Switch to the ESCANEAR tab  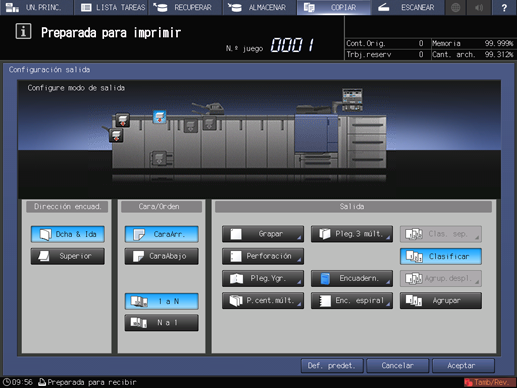click(x=408, y=7)
